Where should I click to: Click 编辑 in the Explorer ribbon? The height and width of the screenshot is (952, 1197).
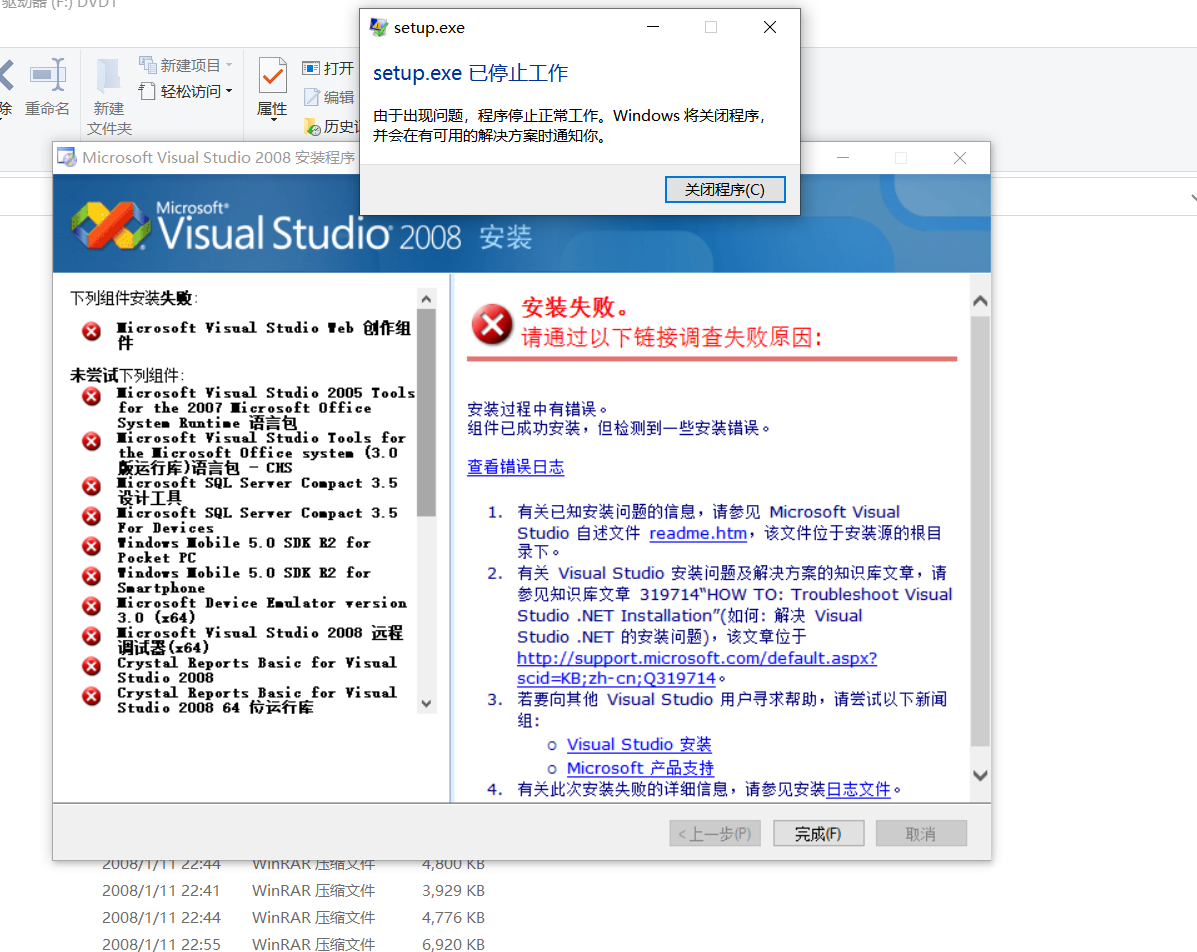click(x=329, y=97)
